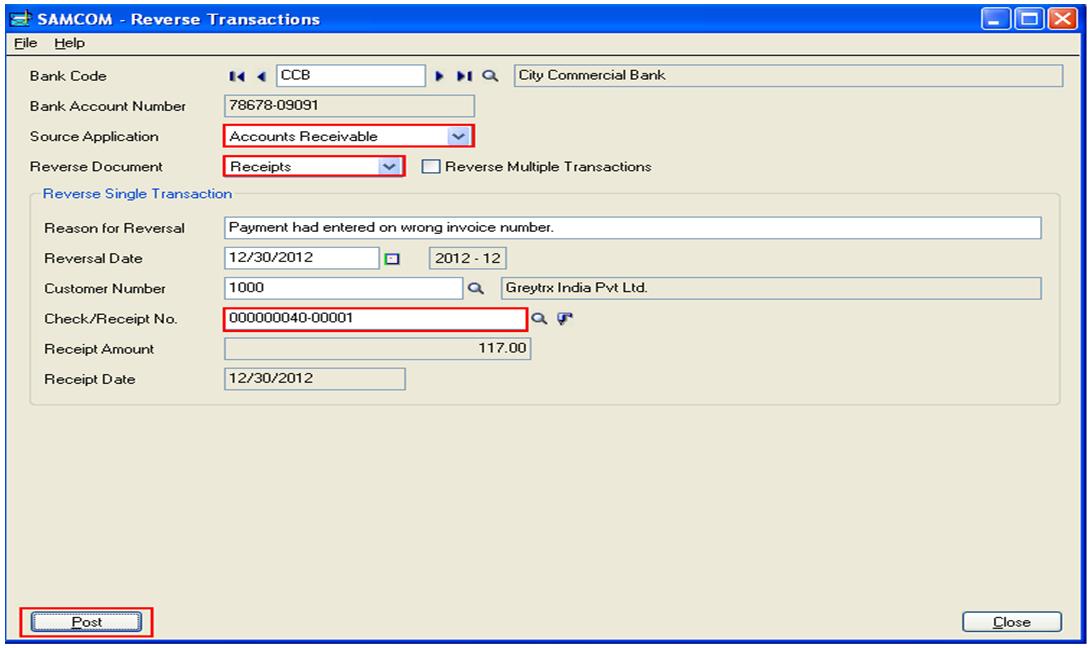This screenshot has height=648, width=1091.
Task: Click the Reverse Document label
Action: coord(96,167)
